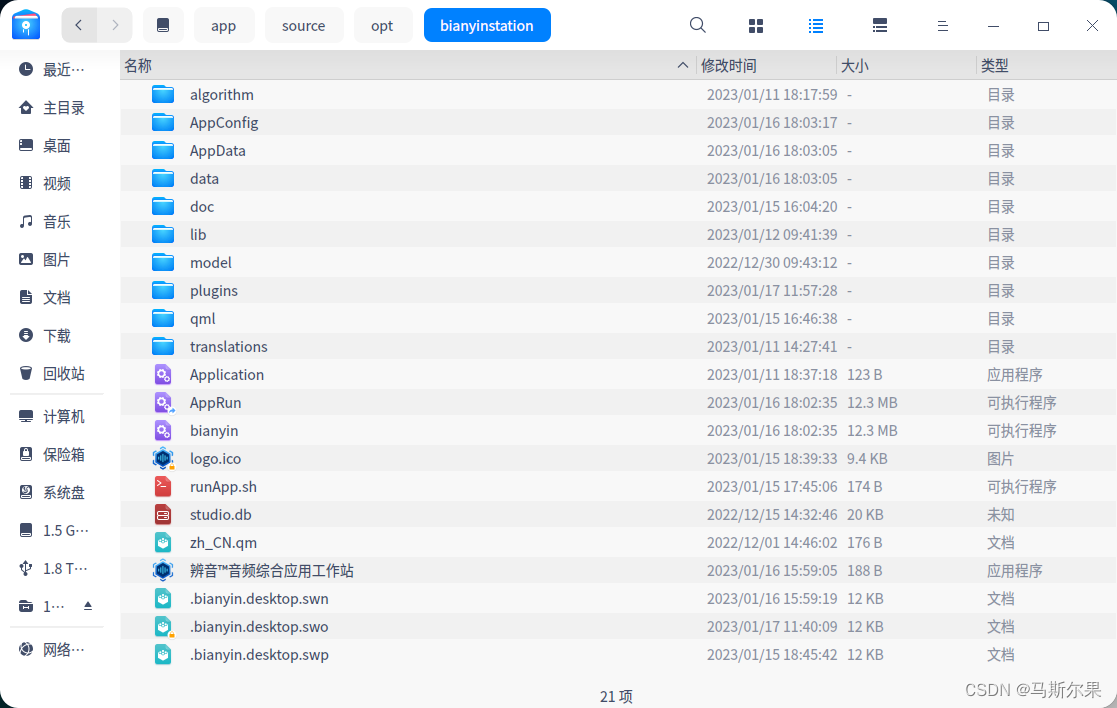This screenshot has height=708, width=1117.
Task: Jump to source via breadcrumb
Action: tap(304, 25)
